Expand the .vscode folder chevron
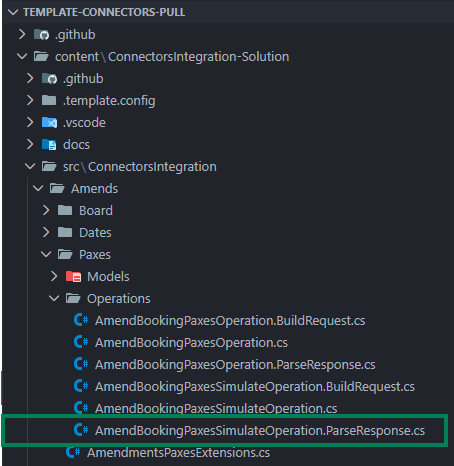 [x=30, y=122]
